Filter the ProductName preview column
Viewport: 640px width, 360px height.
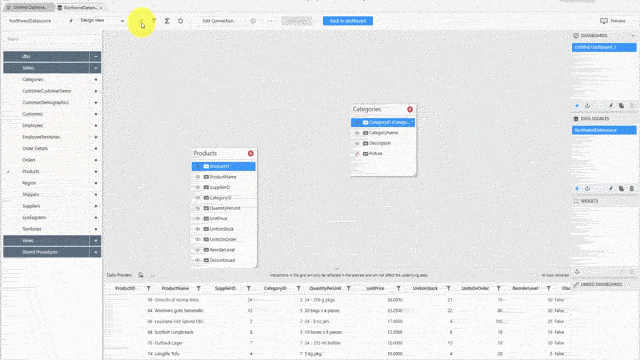coord(199,288)
